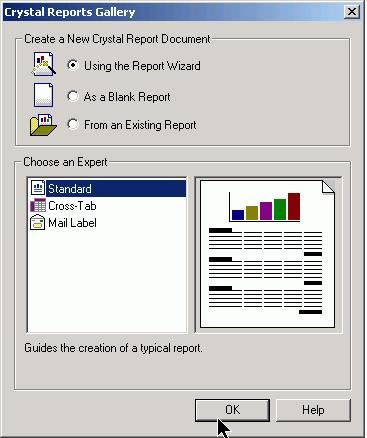Pick the Mail Label expert entry
This screenshot has width=367, height=438.
coord(72,223)
